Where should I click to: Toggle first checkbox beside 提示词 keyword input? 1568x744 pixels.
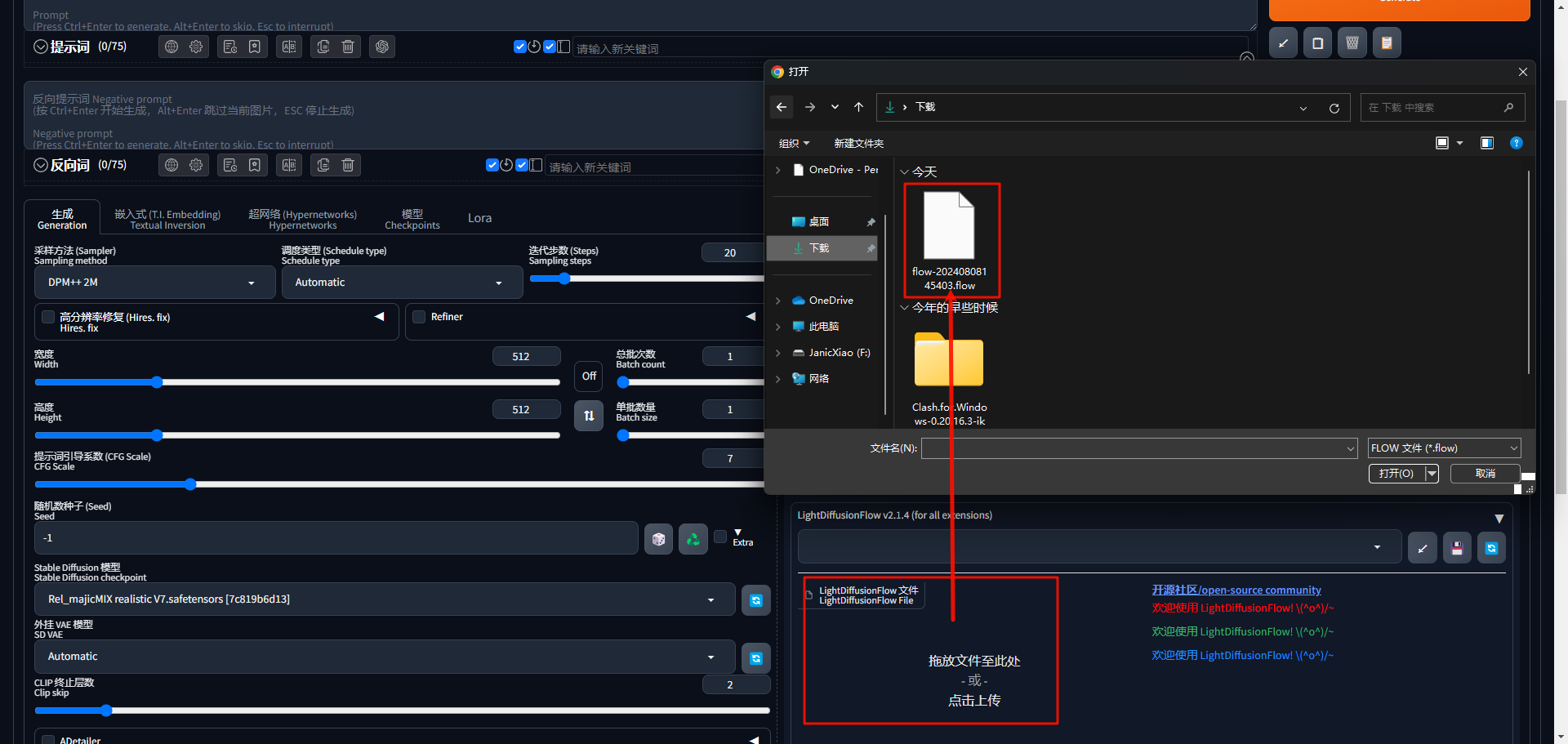tap(519, 47)
